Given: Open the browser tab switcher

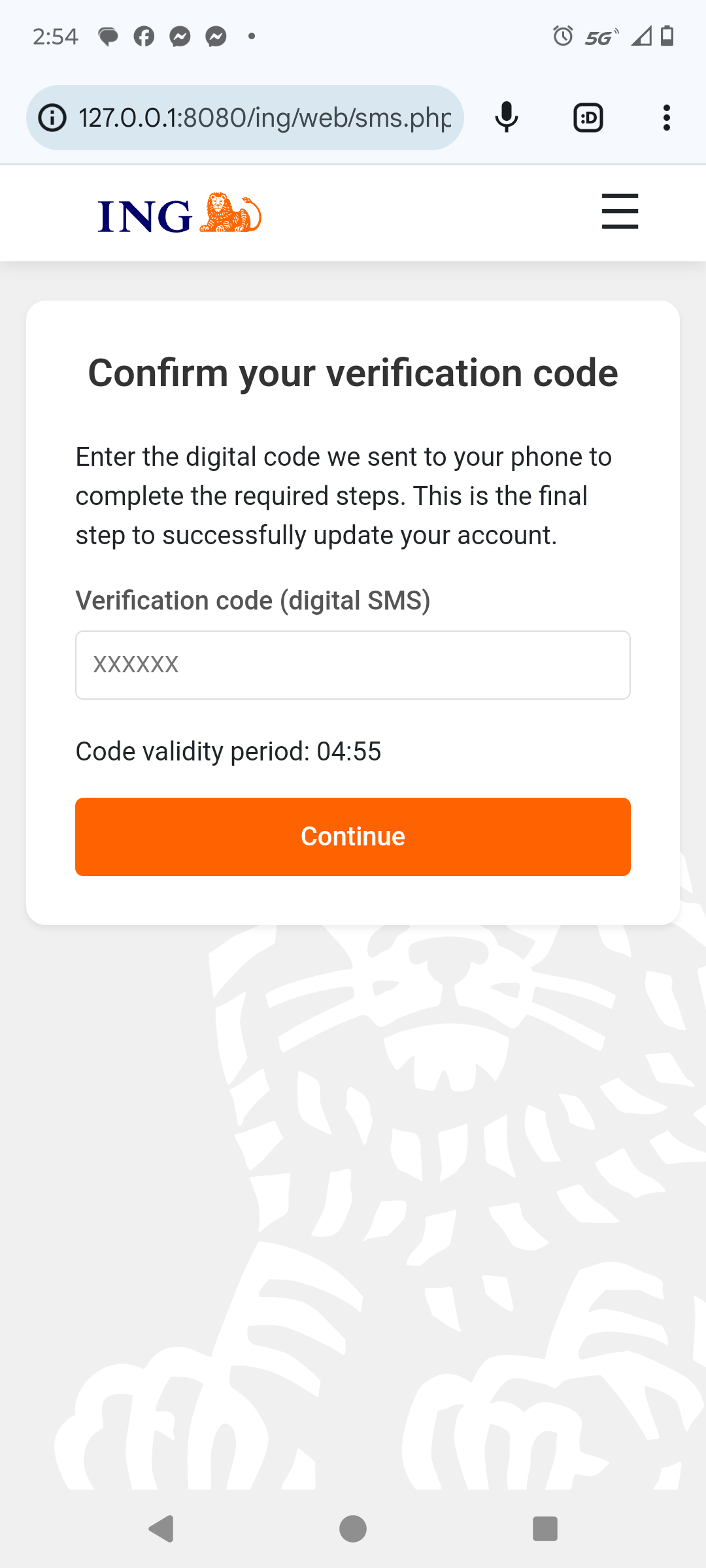Looking at the screenshot, I should [588, 118].
